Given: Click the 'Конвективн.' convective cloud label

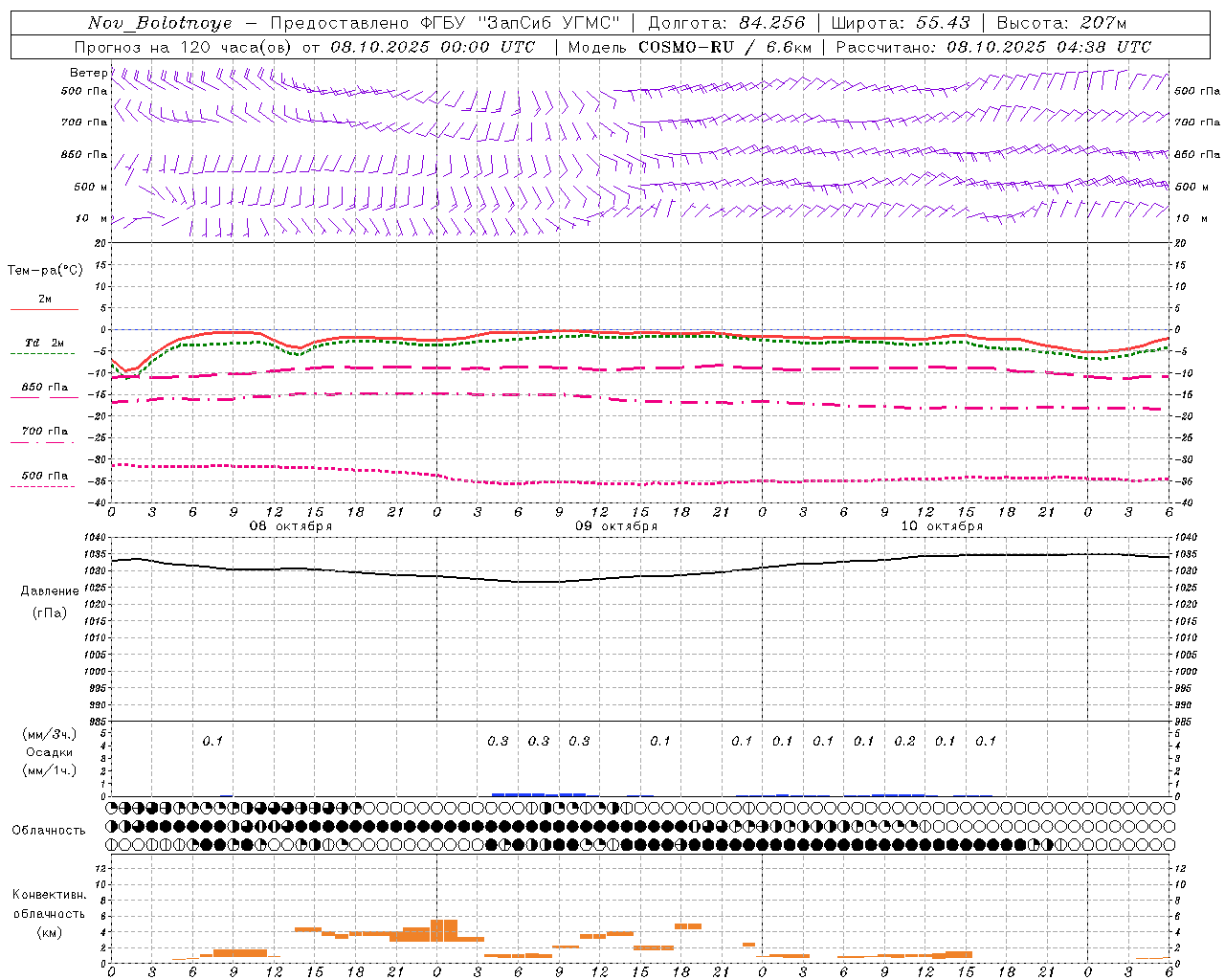Looking at the screenshot, I should 49,895.
